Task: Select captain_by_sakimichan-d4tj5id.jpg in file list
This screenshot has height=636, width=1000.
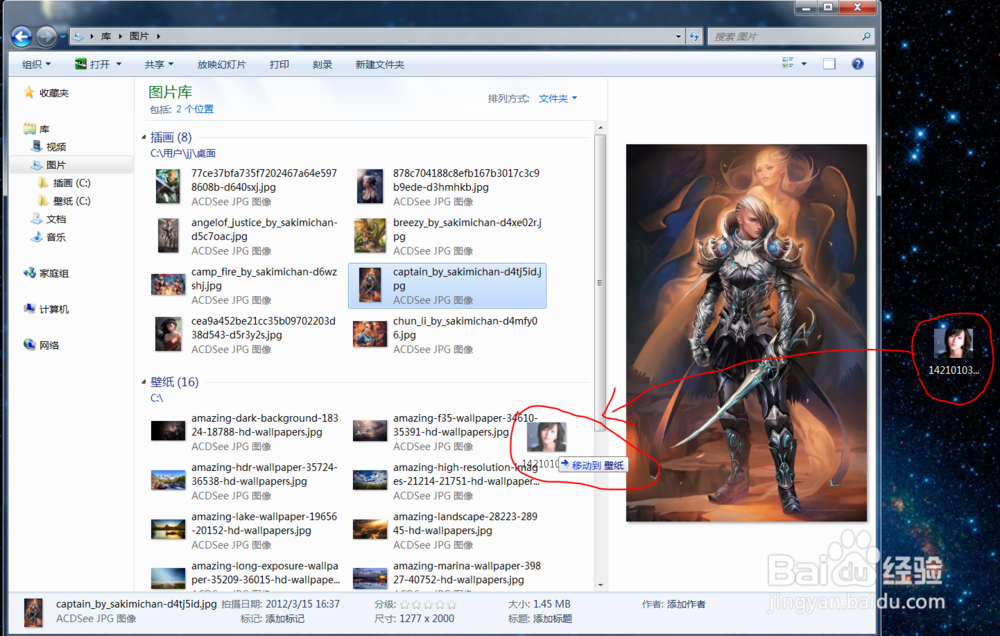Action: (448, 285)
